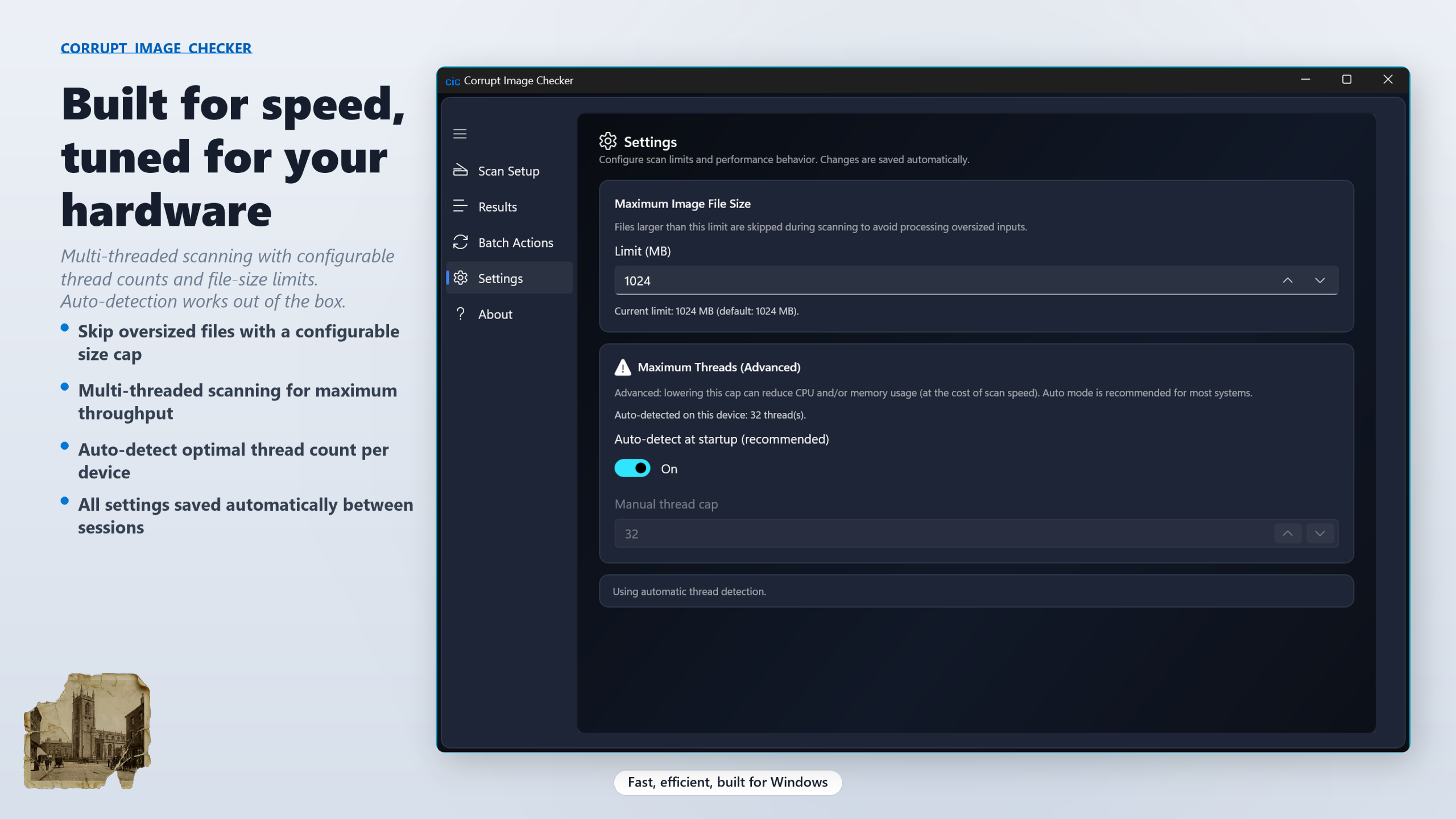This screenshot has width=1456, height=819.
Task: Click the Manual thread cap down arrow
Action: pyautogui.click(x=1319, y=533)
